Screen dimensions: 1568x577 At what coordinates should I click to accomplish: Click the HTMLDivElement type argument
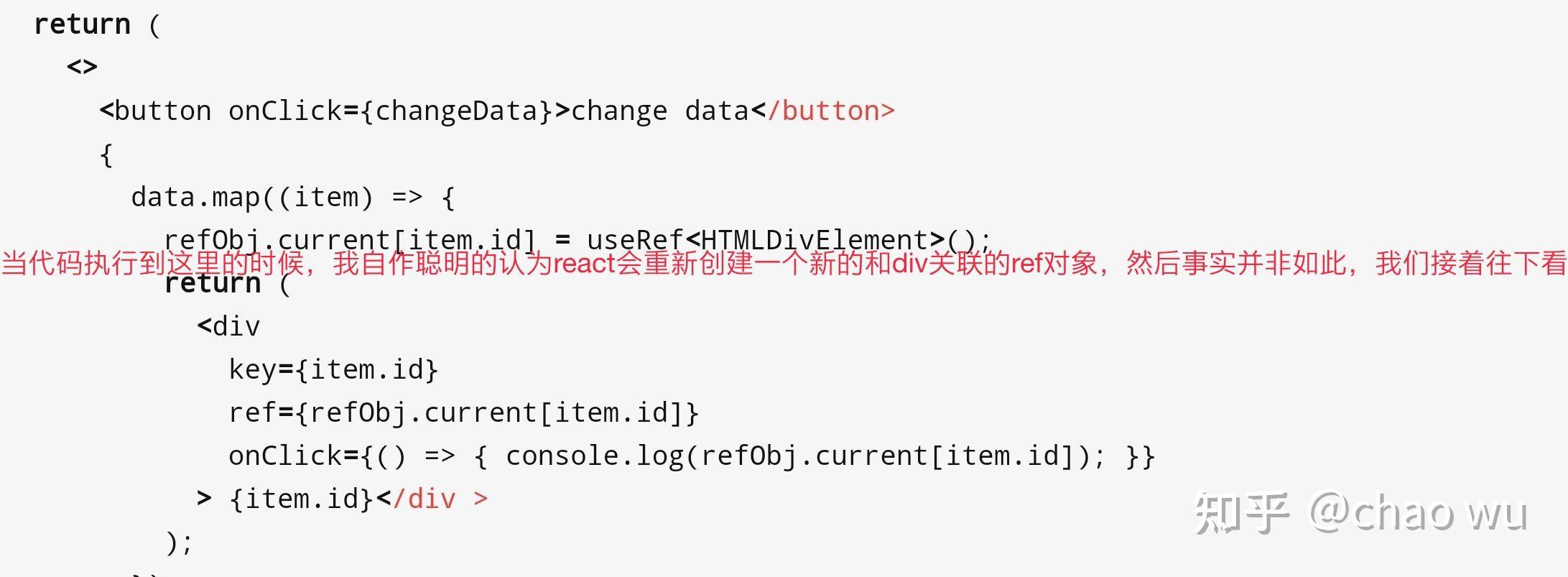tap(815, 239)
